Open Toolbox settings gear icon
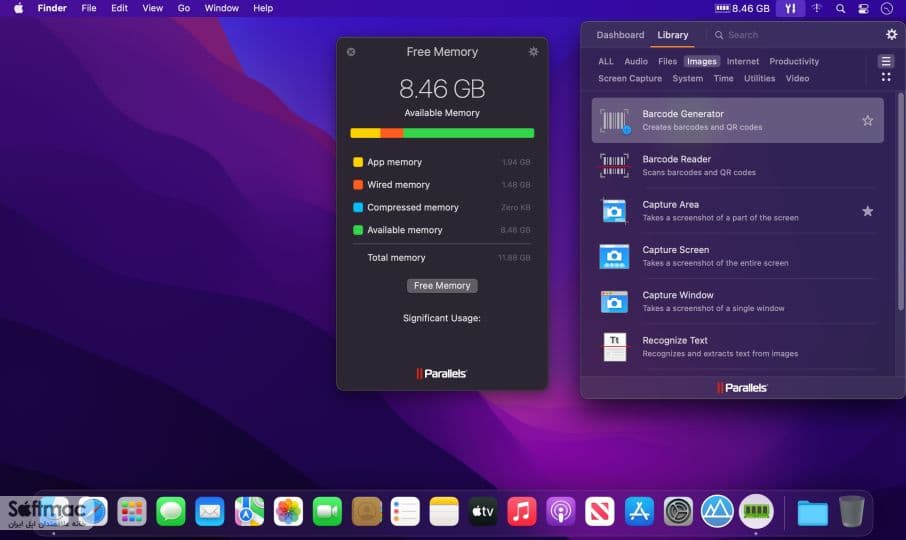The height and width of the screenshot is (540, 906). click(x=892, y=35)
